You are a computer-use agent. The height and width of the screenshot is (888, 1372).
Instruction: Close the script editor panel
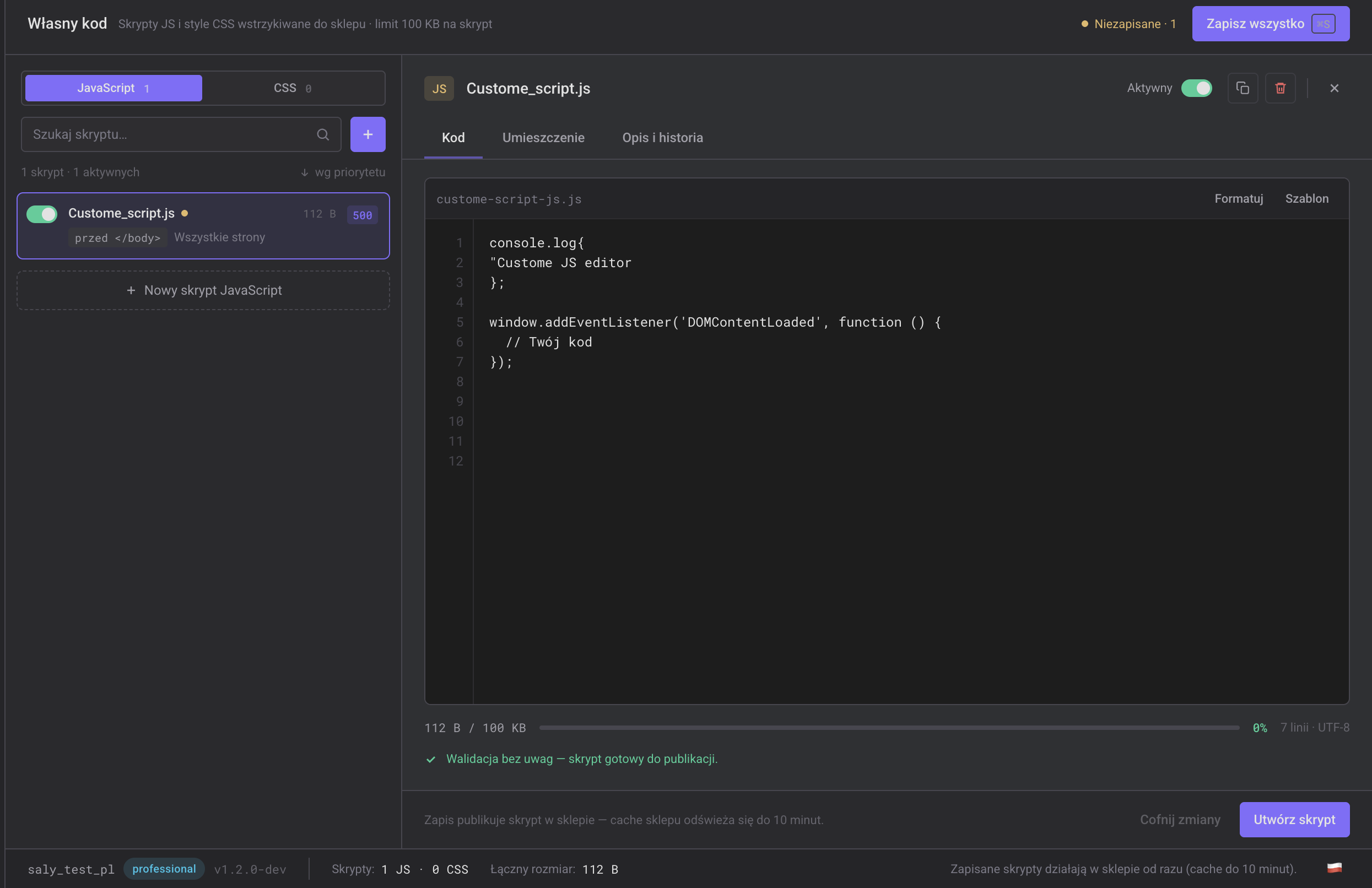1334,88
